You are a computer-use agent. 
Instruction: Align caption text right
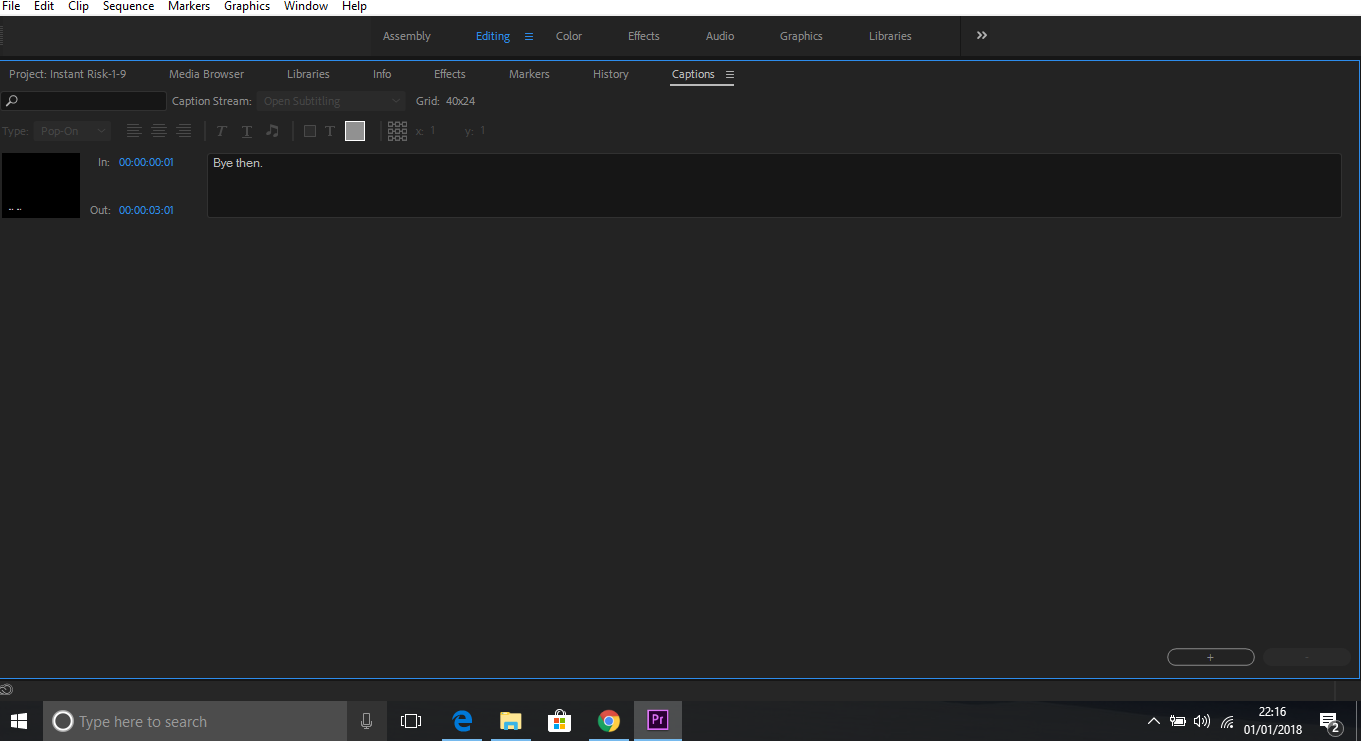pyautogui.click(x=184, y=131)
